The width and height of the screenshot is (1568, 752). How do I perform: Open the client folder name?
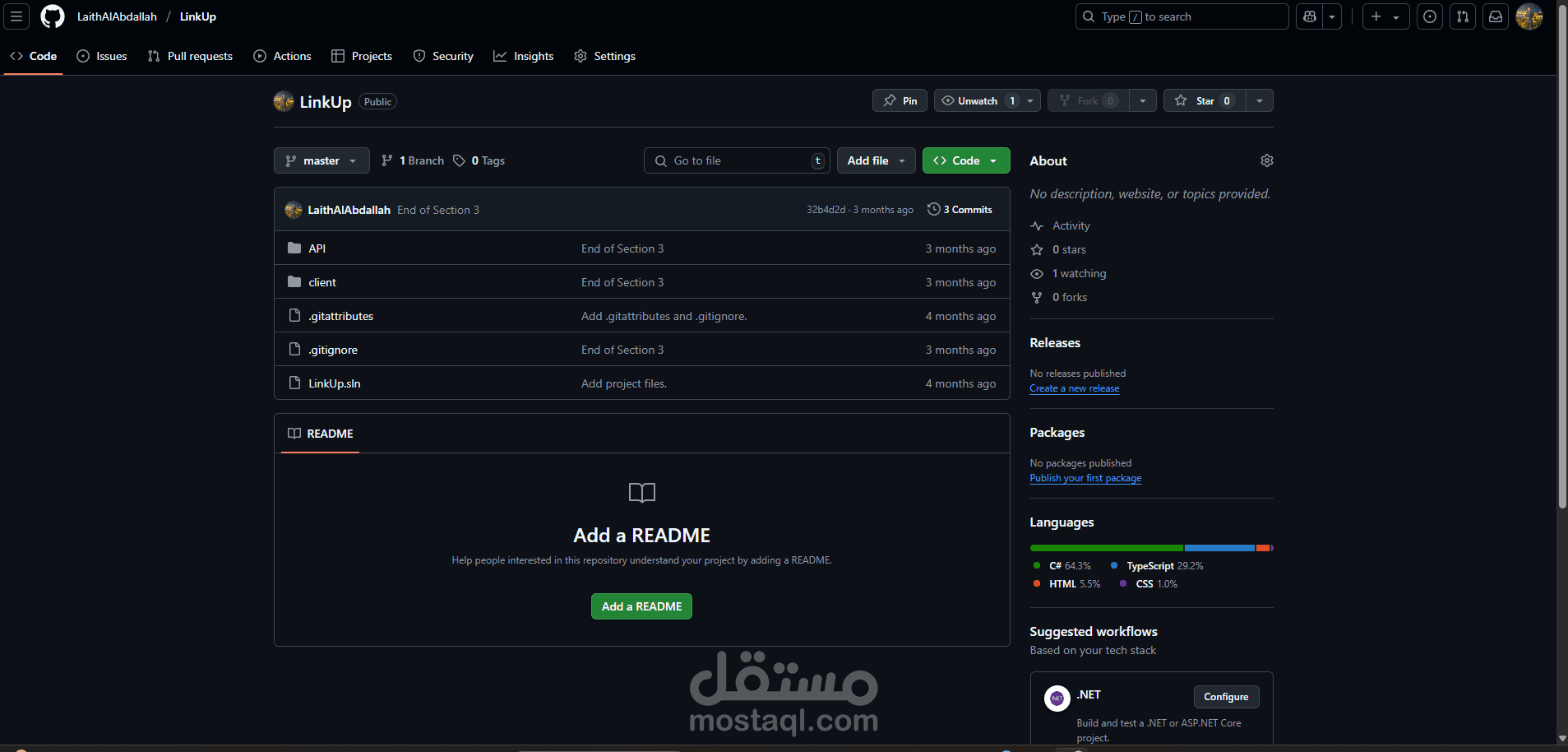[x=322, y=282]
